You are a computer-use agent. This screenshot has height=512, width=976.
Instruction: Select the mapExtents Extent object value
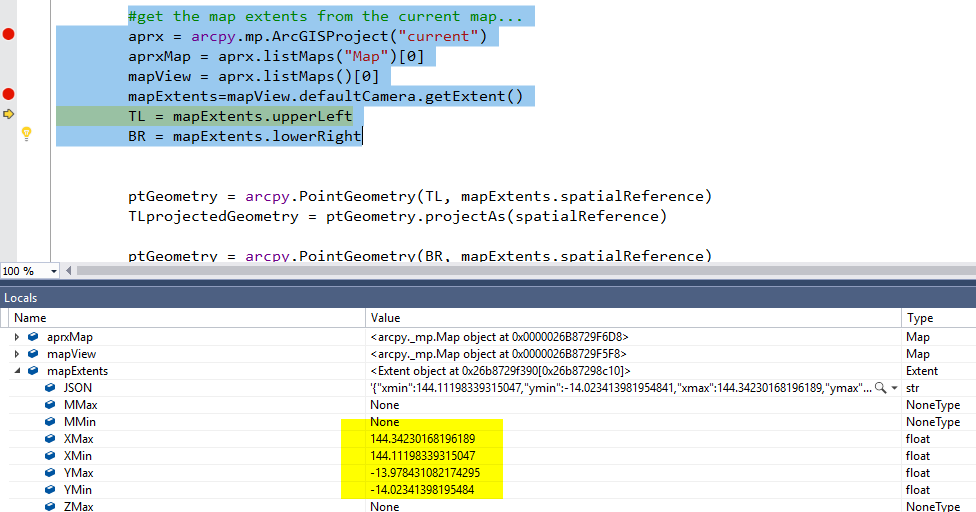tap(500, 371)
